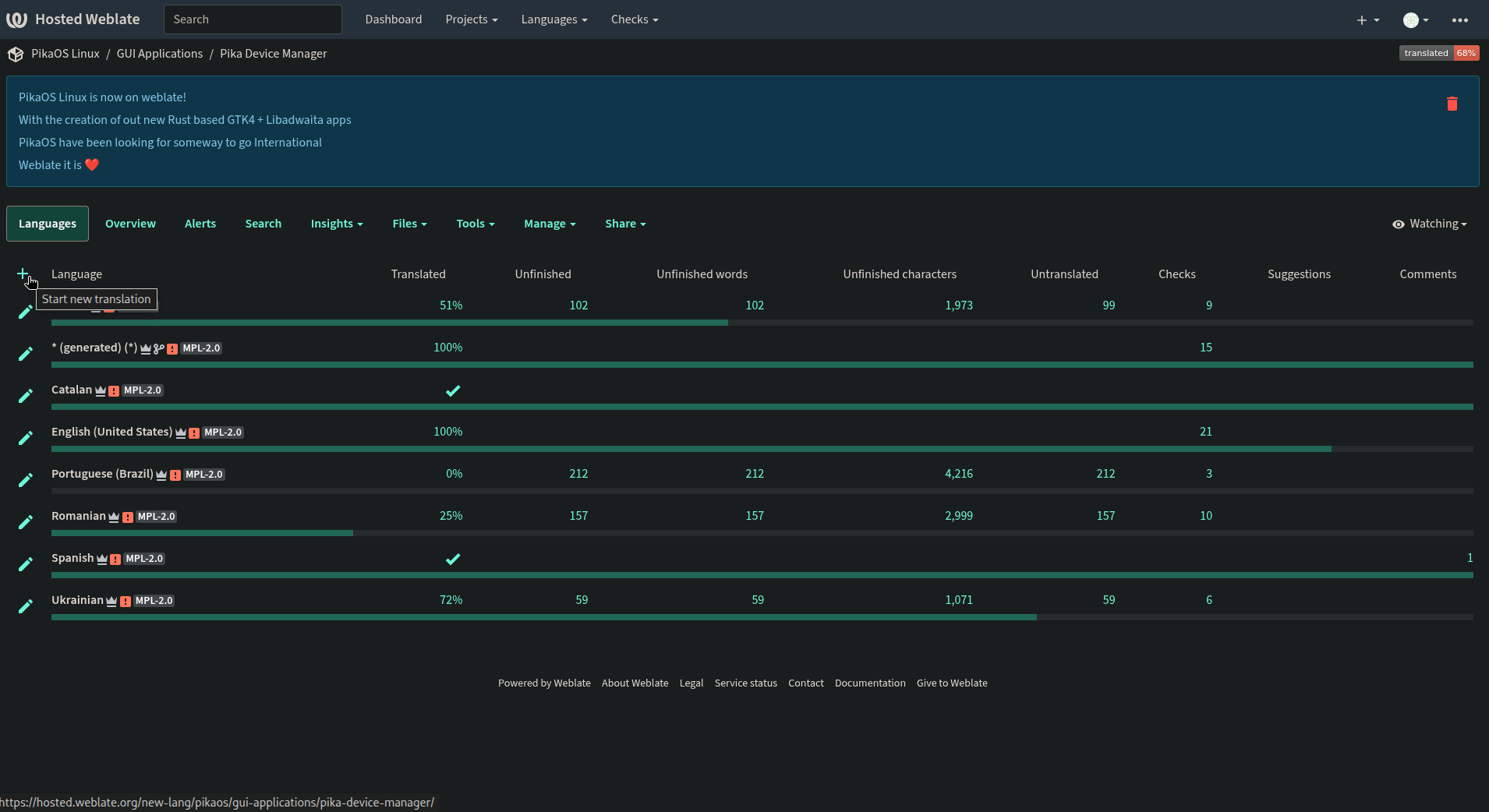Image resolution: width=1489 pixels, height=812 pixels.
Task: Switch to the Overview tab
Action: pyautogui.click(x=130, y=224)
